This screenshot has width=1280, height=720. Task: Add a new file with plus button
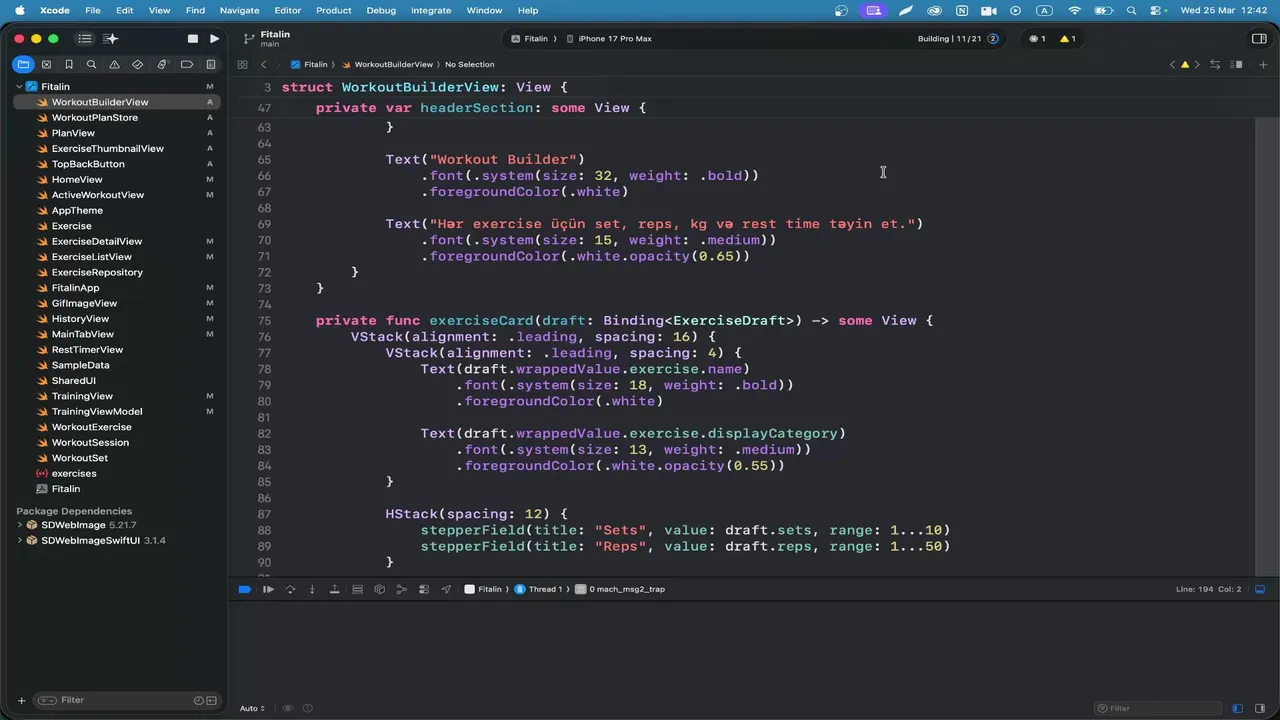pos(21,700)
